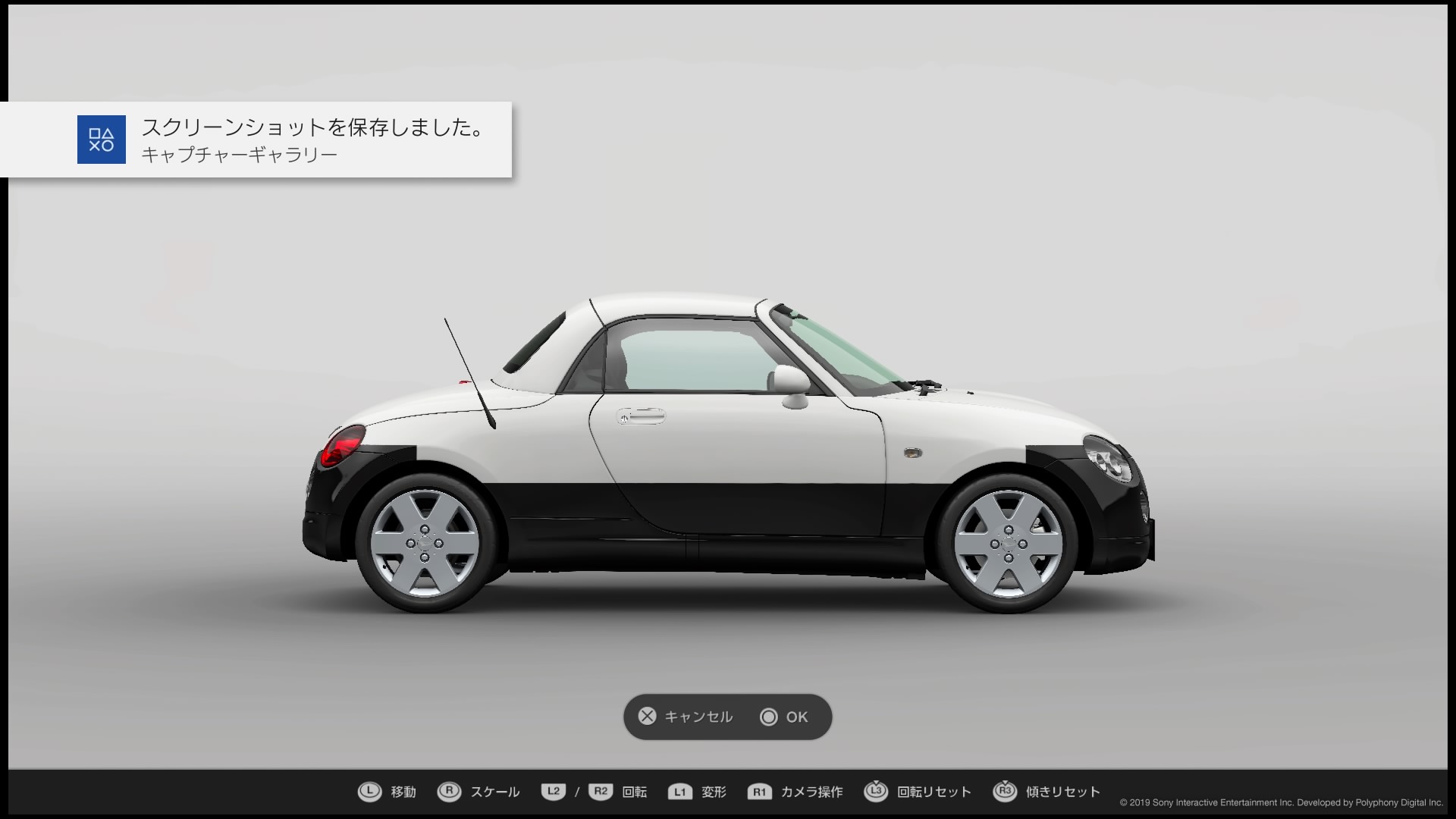Click the カメラ操作 hint label

click(x=811, y=792)
